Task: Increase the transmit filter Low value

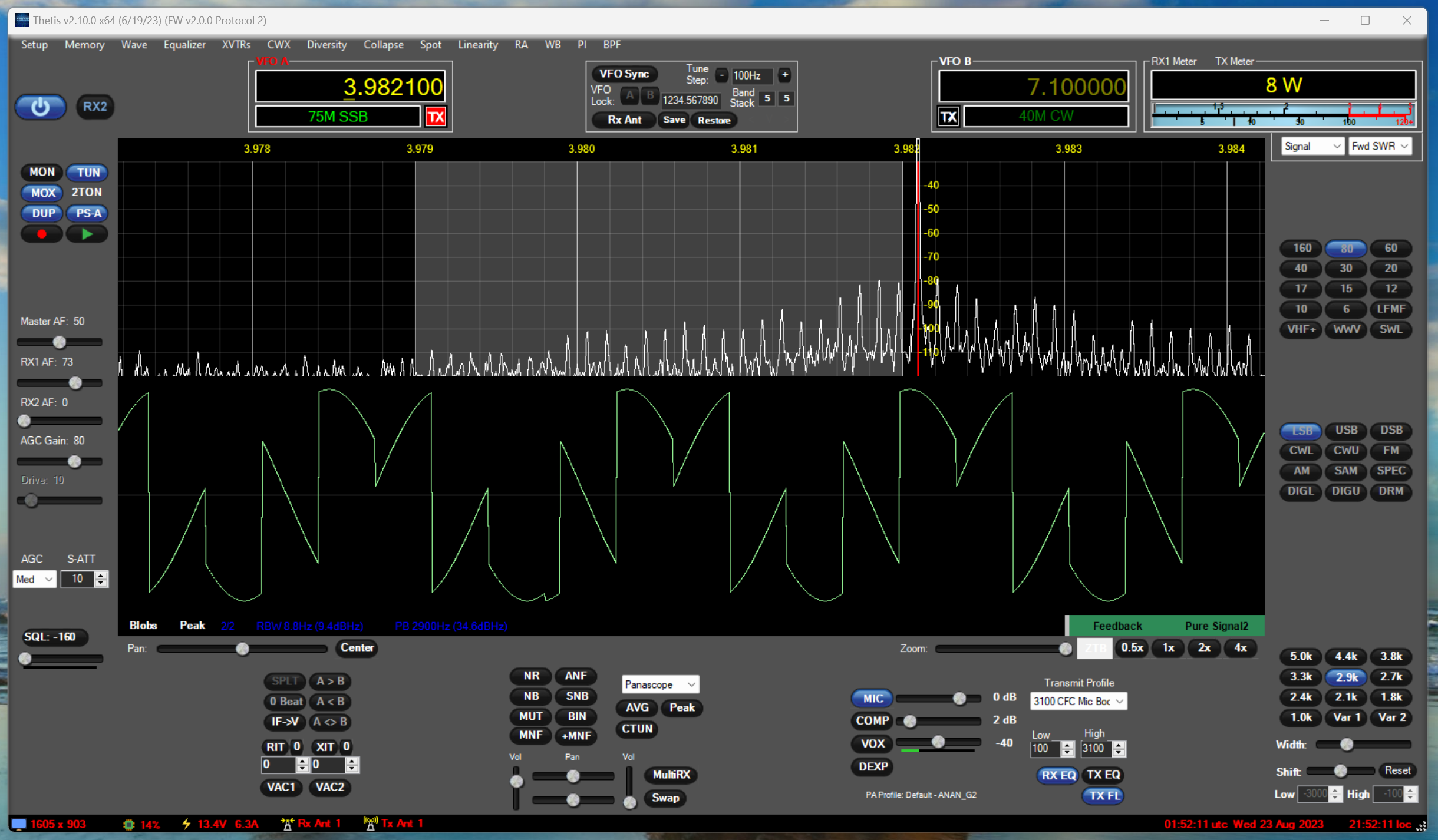Action: [1067, 745]
